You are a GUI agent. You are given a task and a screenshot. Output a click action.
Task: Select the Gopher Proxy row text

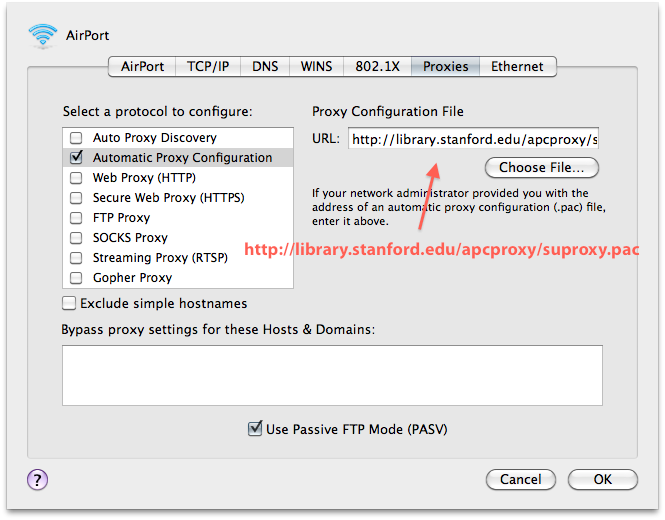coord(132,278)
